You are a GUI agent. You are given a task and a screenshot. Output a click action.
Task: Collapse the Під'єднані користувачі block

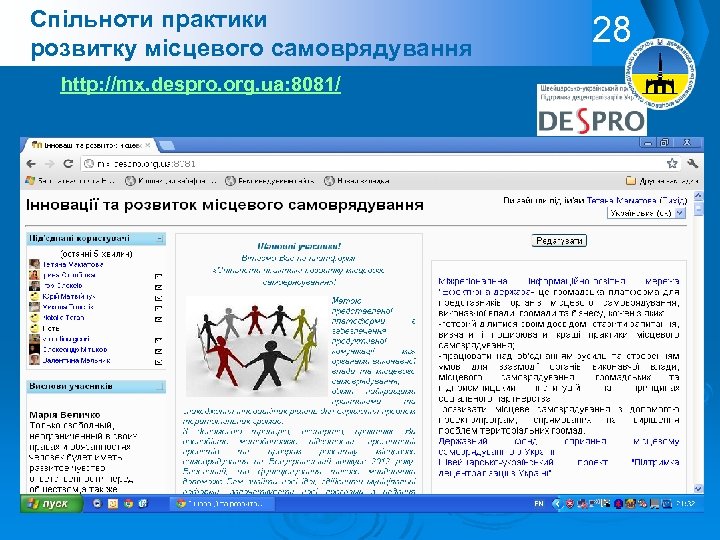(159, 239)
